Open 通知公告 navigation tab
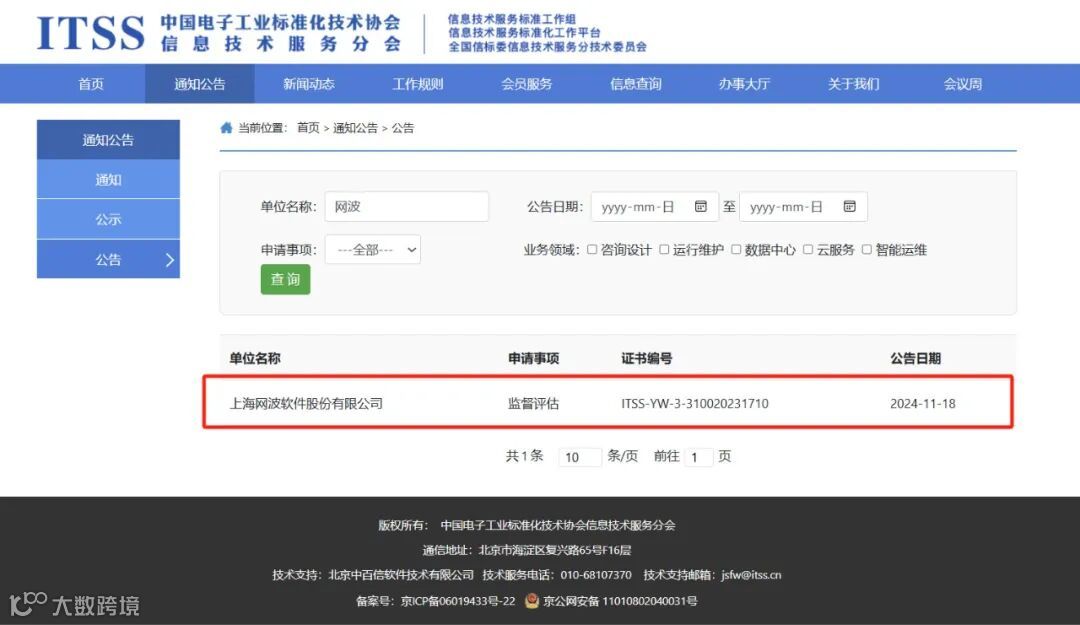The width and height of the screenshot is (1080, 625). (x=200, y=84)
